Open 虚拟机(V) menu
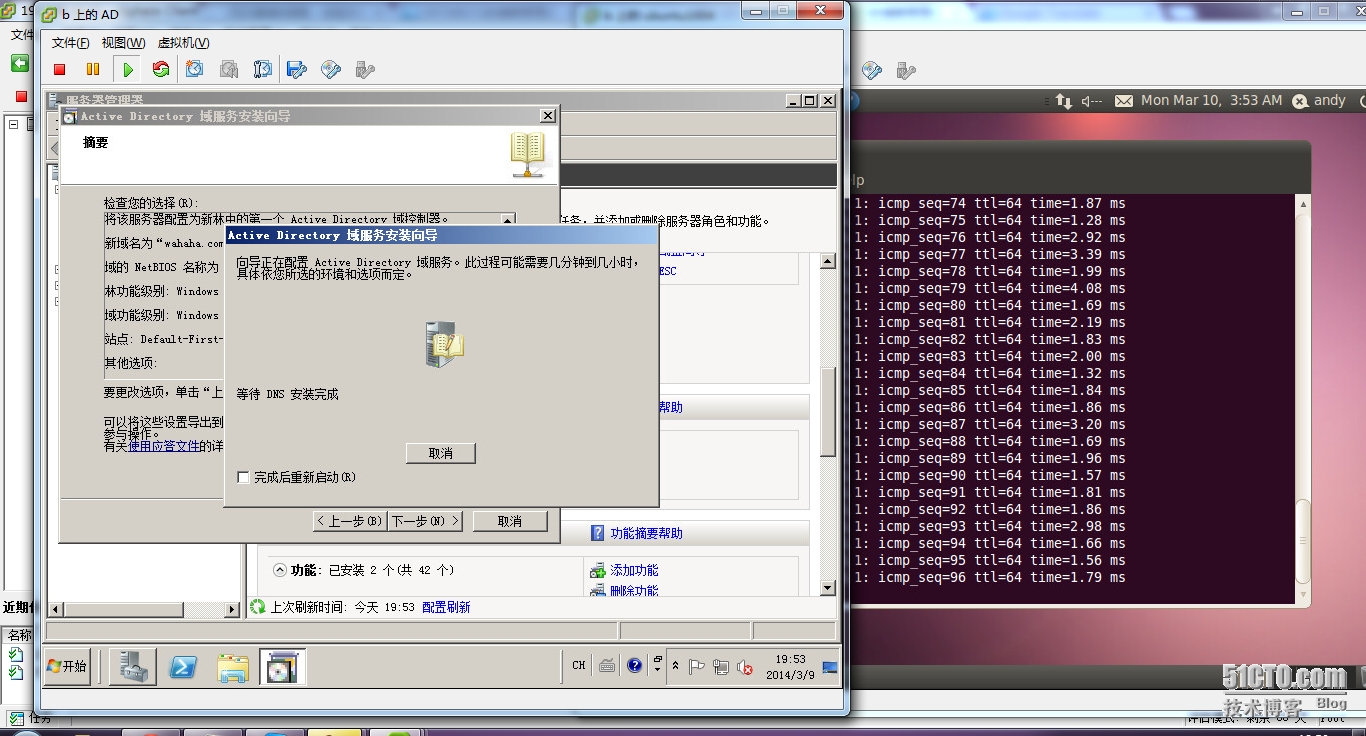This screenshot has width=1366, height=736. pyautogui.click(x=183, y=43)
